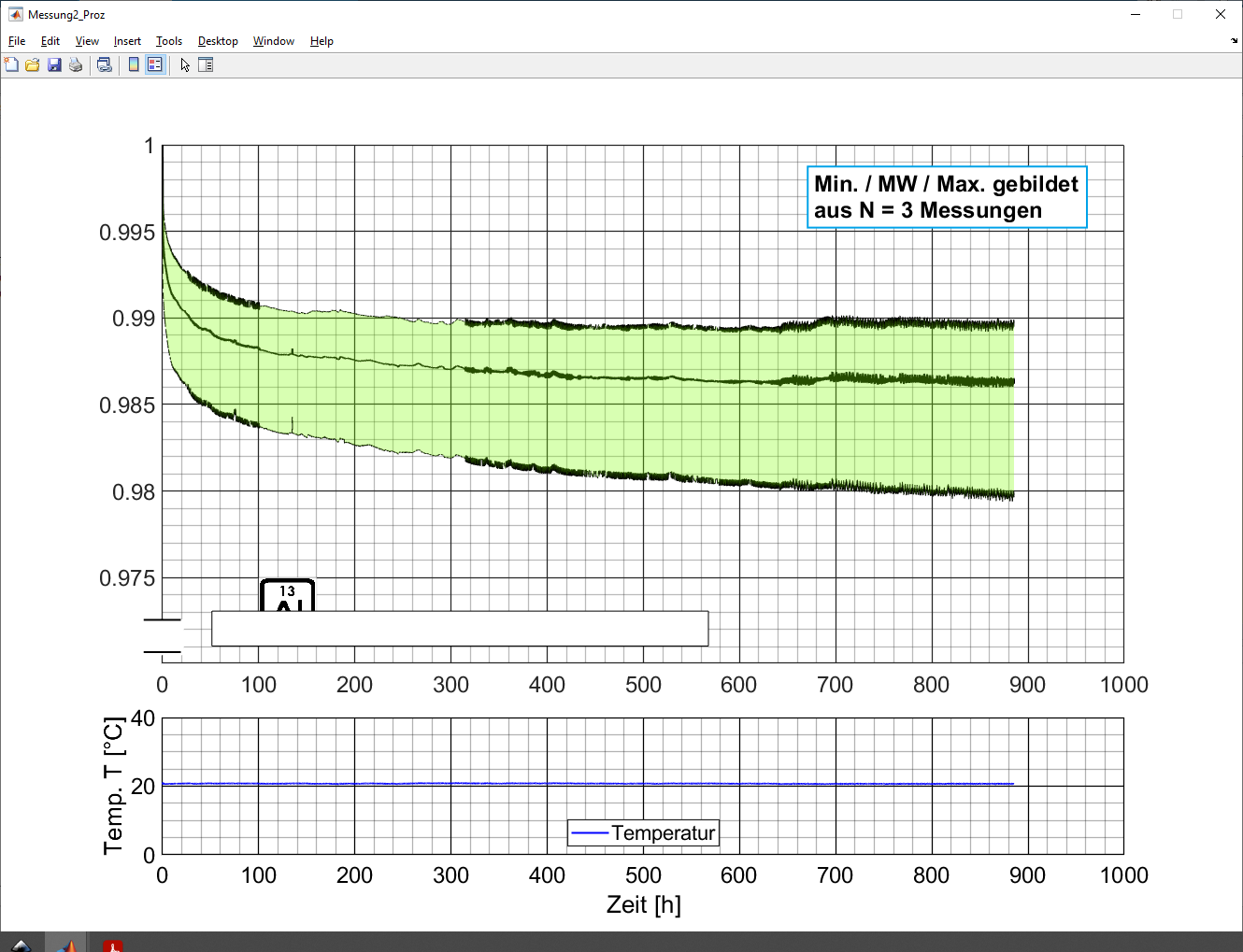Expand the small arrow at menu bar's right end
Screen dimensions: 1243x952
click(x=1234, y=41)
